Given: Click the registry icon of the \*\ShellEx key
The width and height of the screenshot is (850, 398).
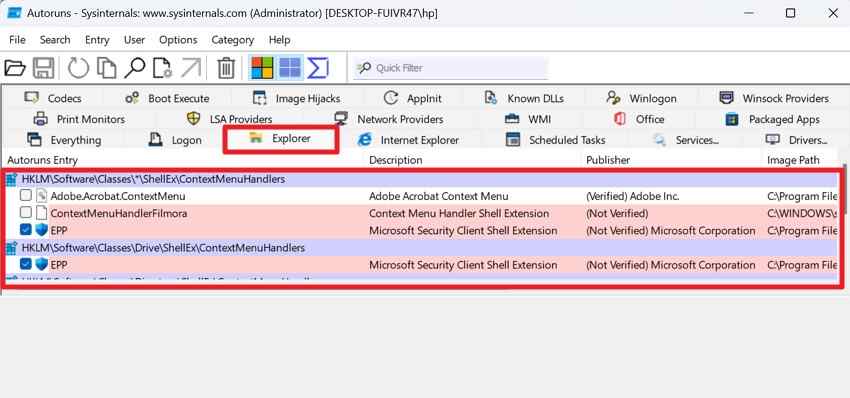Looking at the screenshot, I should pos(11,179).
